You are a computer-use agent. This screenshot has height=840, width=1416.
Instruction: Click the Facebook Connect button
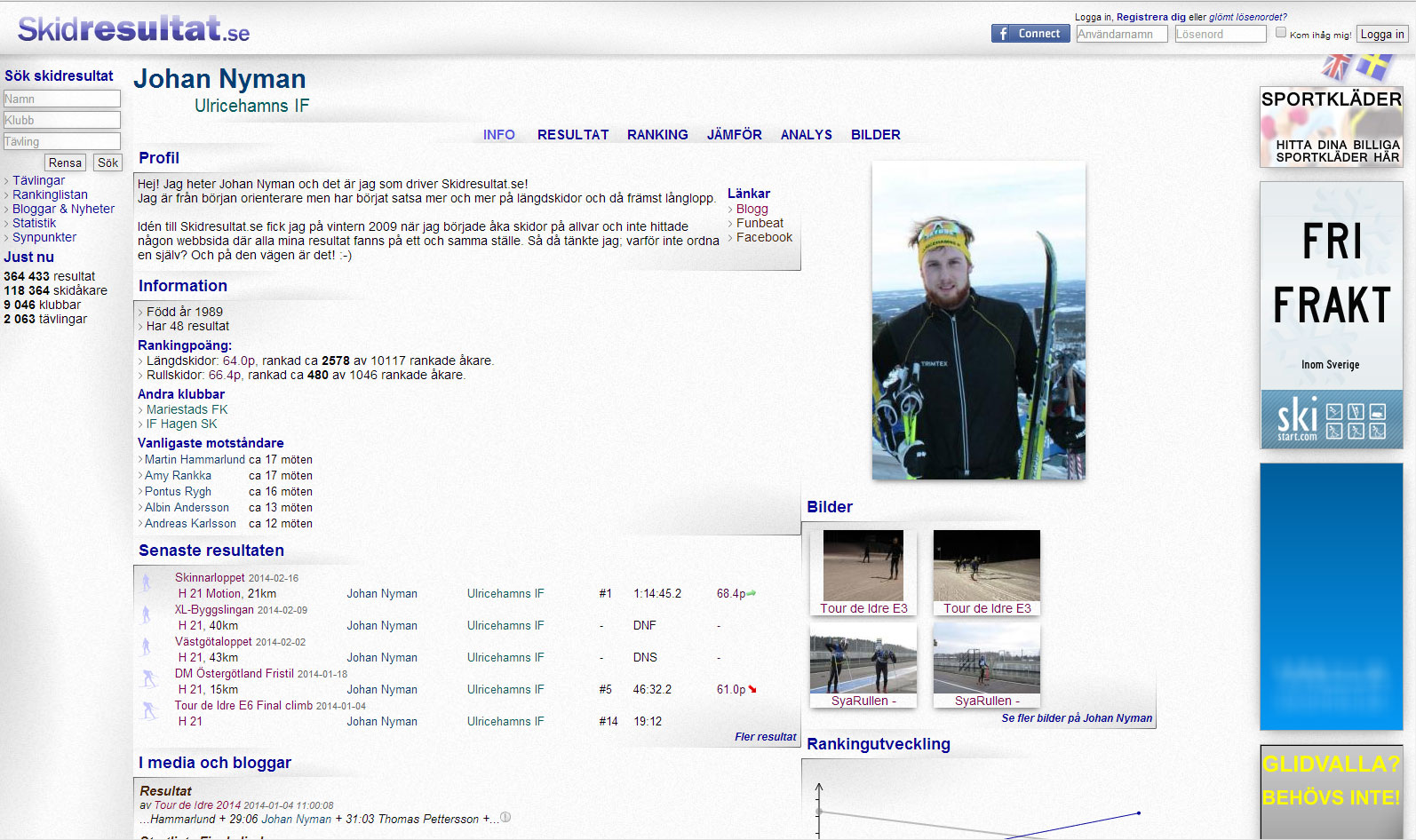pyautogui.click(x=1030, y=34)
